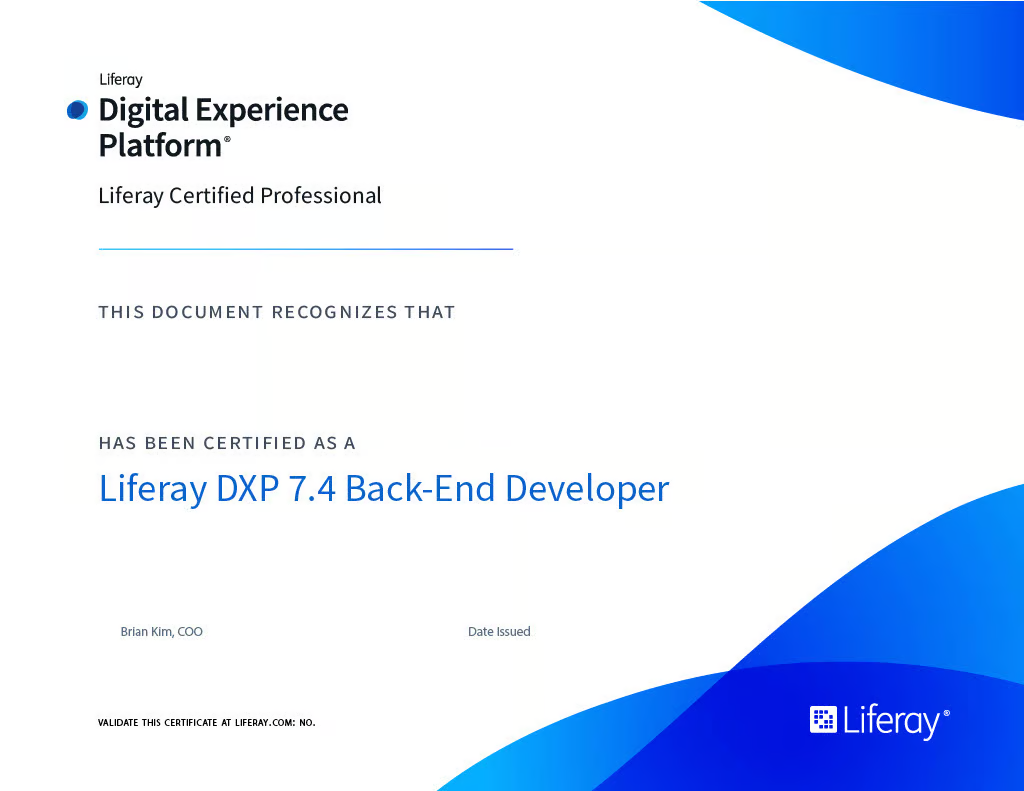The image size is (1024, 791).
Task: Click the "Liferay Certified Professional" subtitle
Action: (240, 195)
